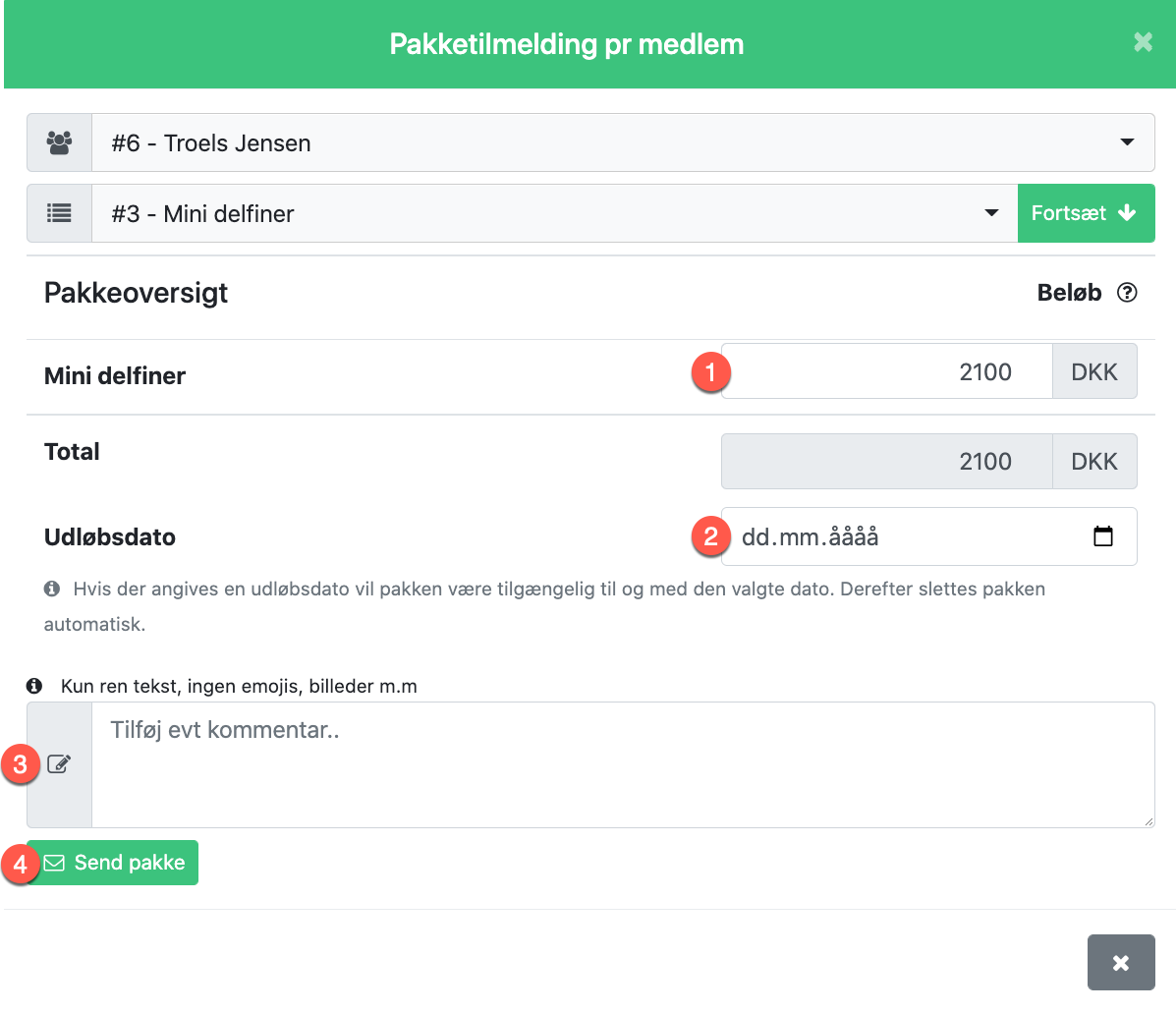Click the list icon beside Mini delfiner
The width and height of the screenshot is (1176, 1012).
(x=59, y=213)
